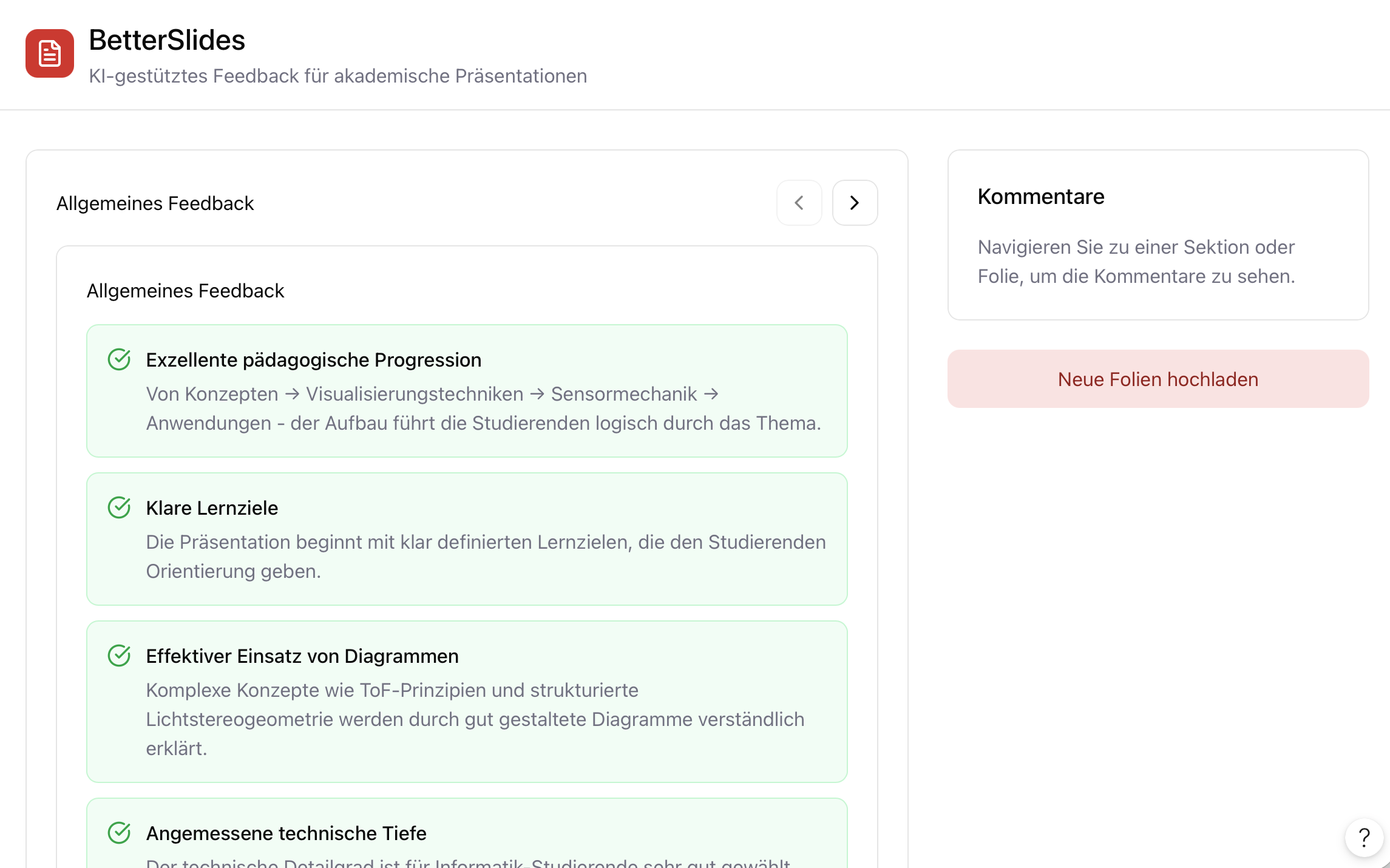Viewport: 1390px width, 868px height.
Task: Click checkmark icon beside Exzellente pädagogische Progression
Action: pos(119,359)
